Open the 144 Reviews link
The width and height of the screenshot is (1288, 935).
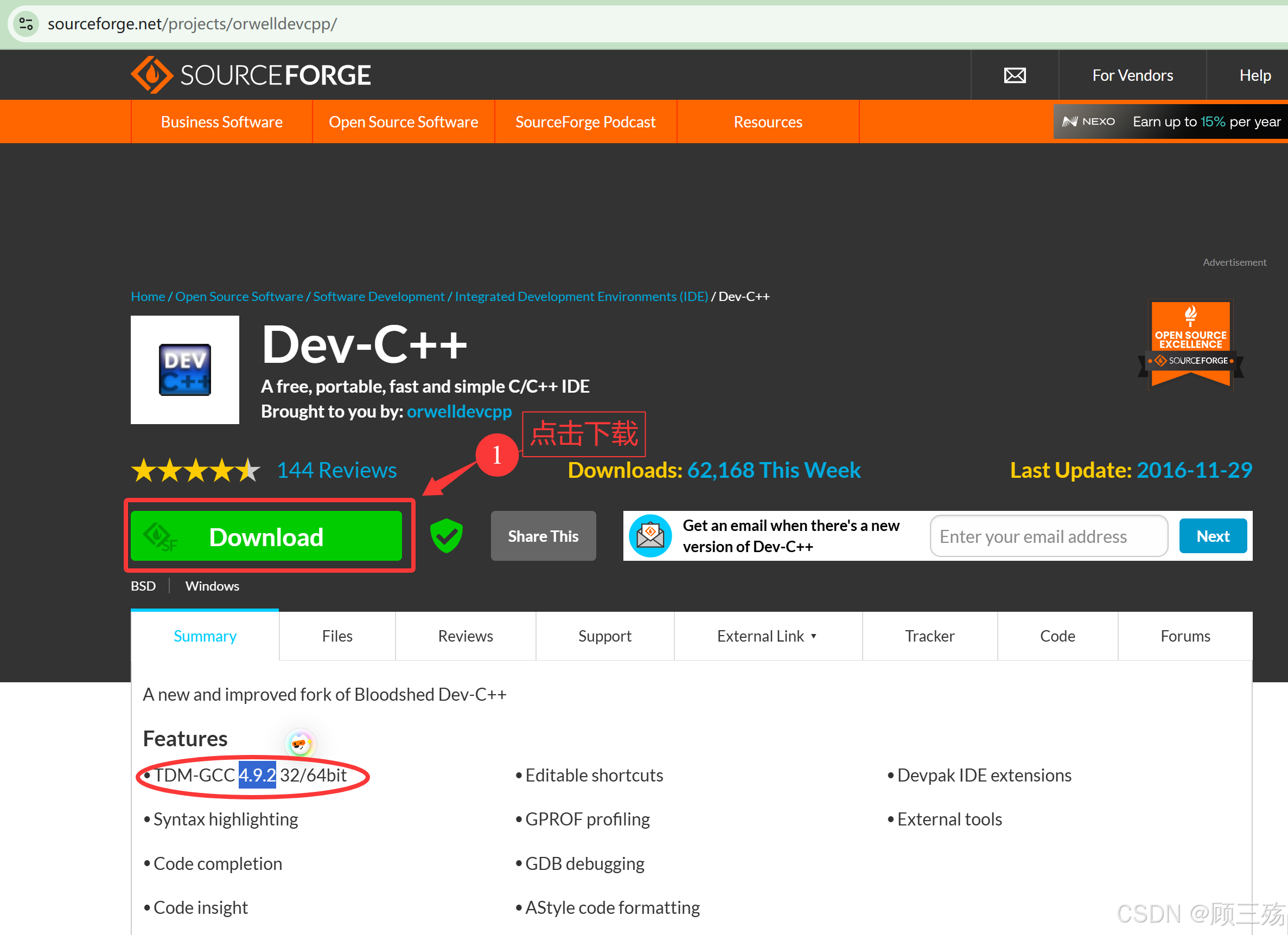coord(337,470)
